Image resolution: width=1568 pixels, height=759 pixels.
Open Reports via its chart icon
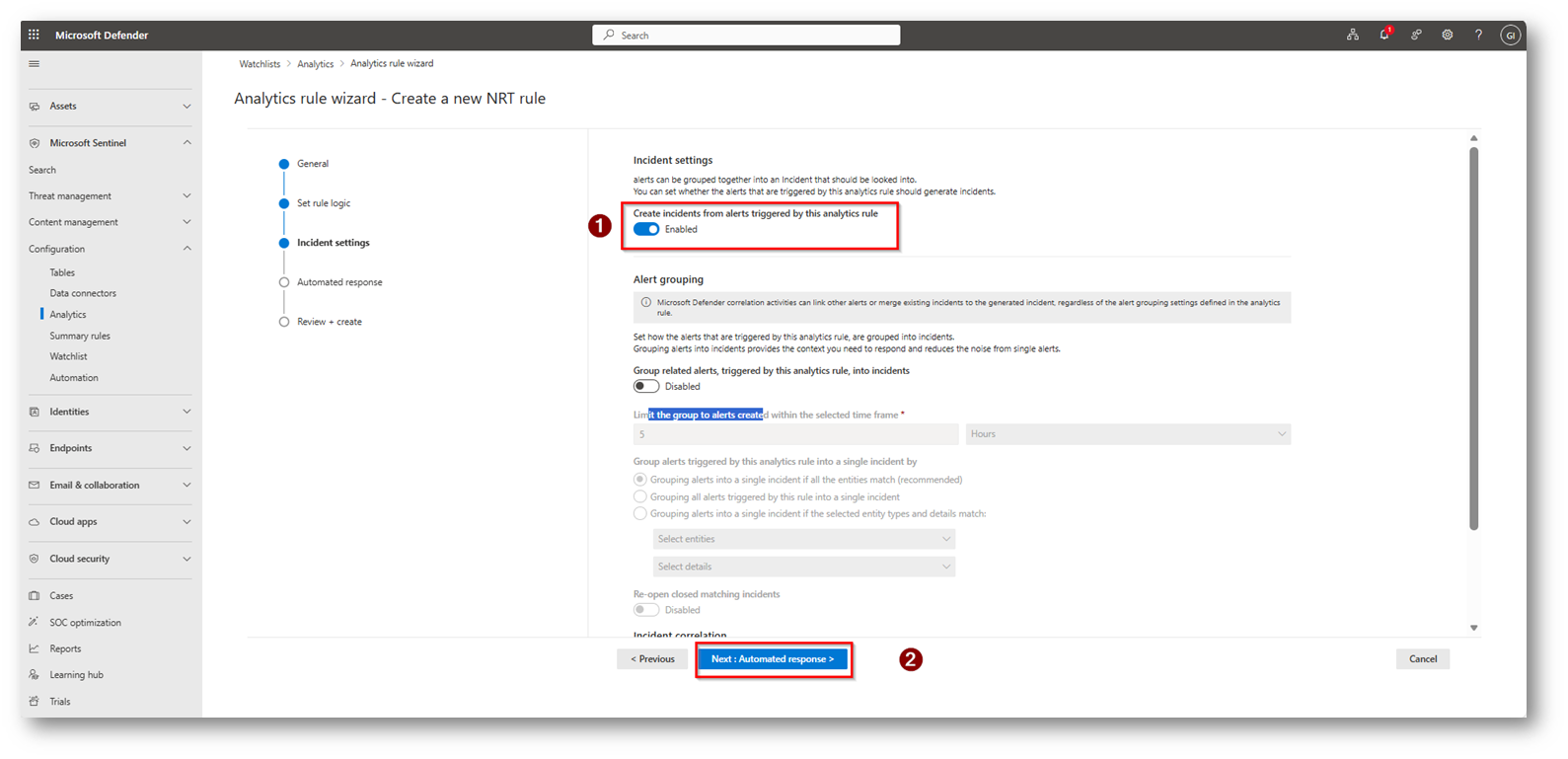(35, 648)
